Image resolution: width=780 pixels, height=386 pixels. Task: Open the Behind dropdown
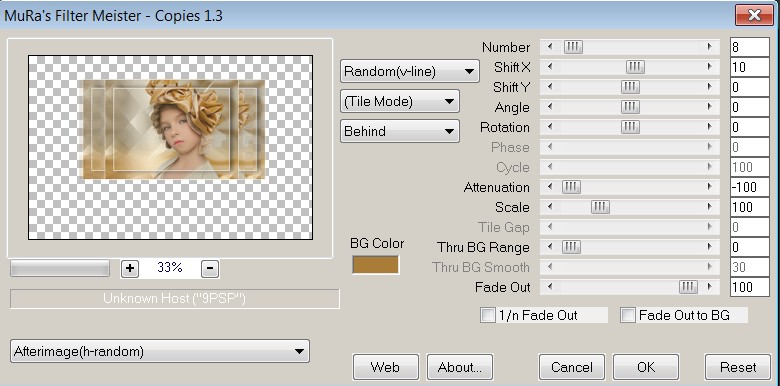[x=400, y=131]
